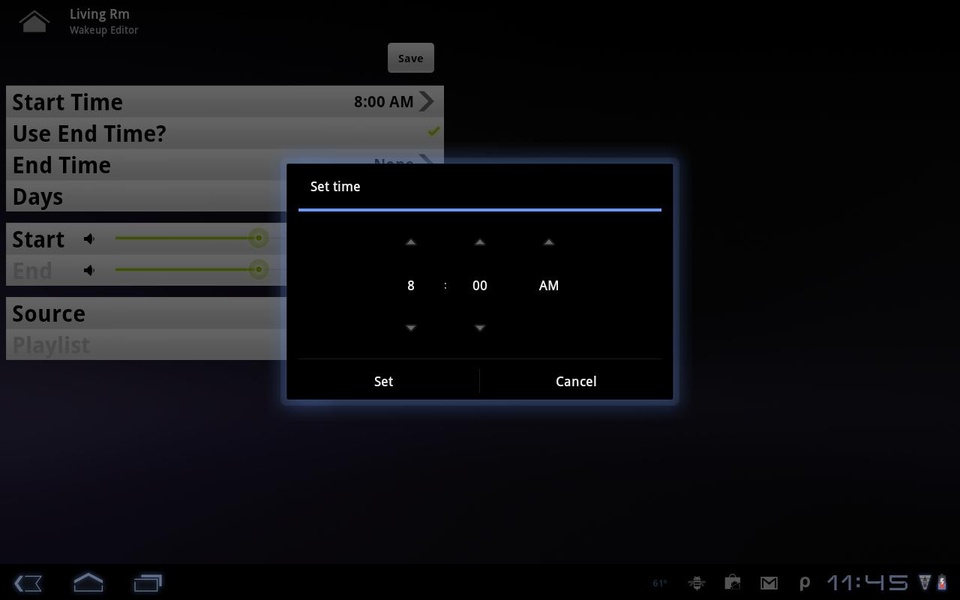Open the Gmail notification icon

coord(769,583)
